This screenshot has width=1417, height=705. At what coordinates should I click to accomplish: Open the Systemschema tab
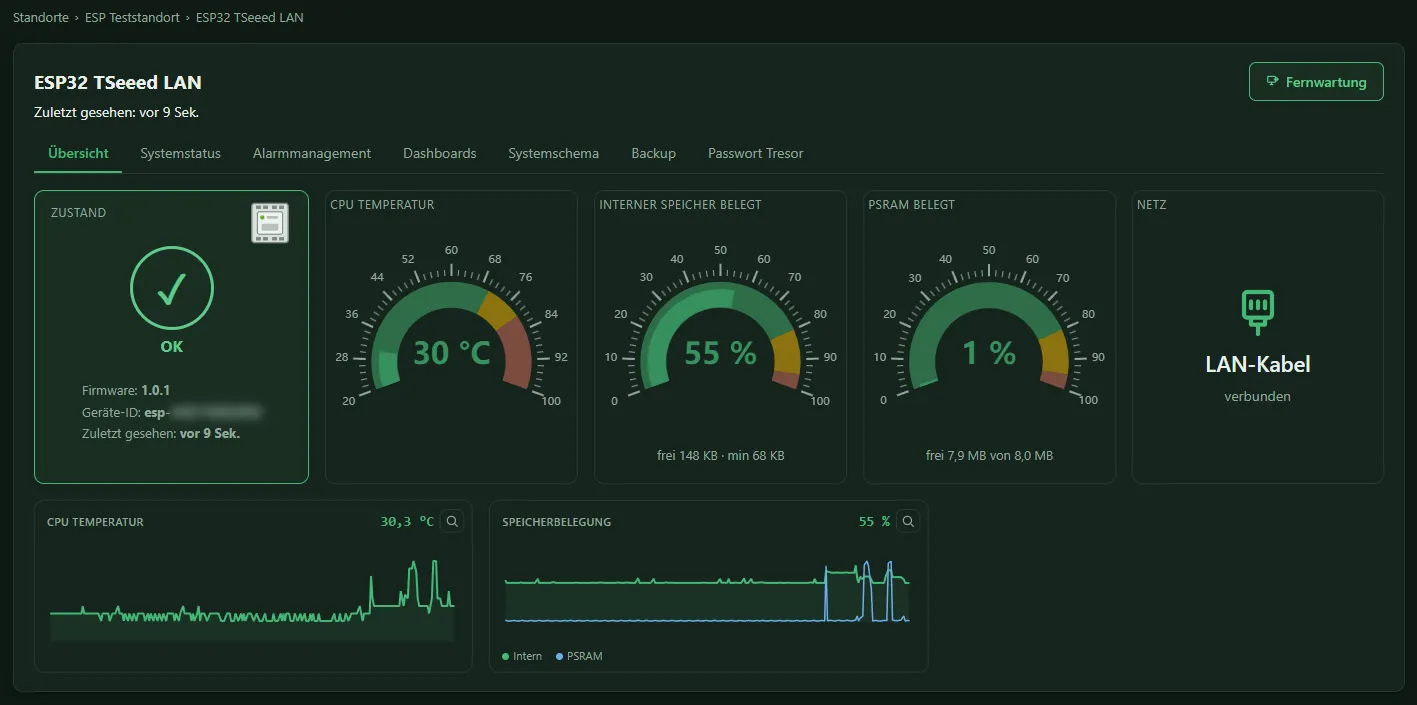[x=554, y=153]
